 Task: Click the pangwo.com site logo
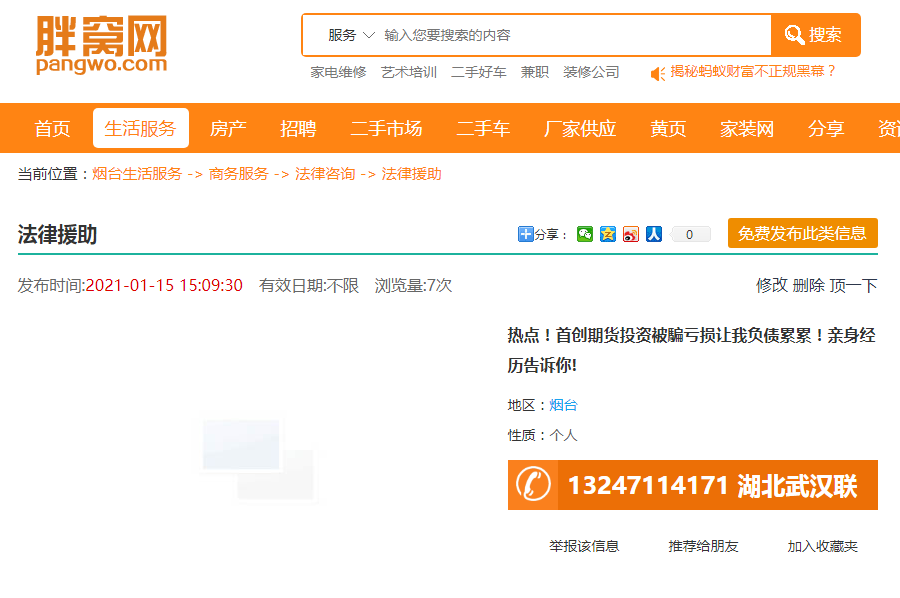pyautogui.click(x=102, y=45)
